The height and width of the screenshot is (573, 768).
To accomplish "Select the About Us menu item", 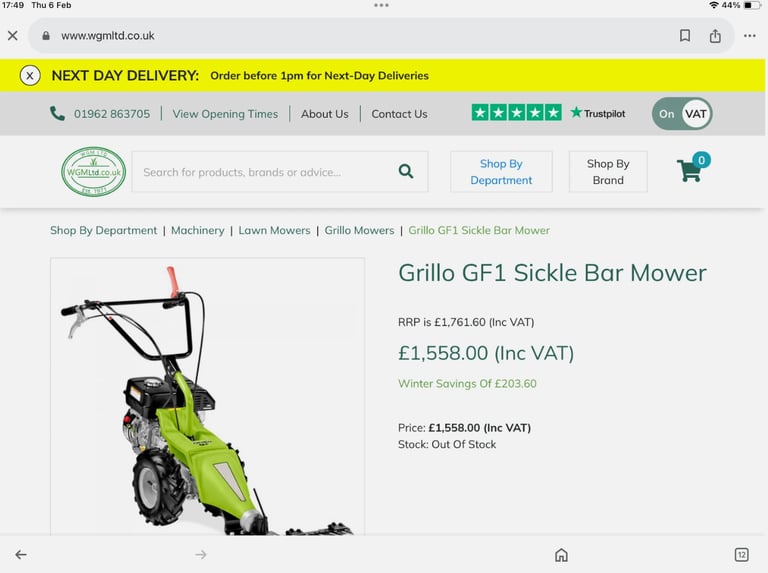I will pos(325,114).
